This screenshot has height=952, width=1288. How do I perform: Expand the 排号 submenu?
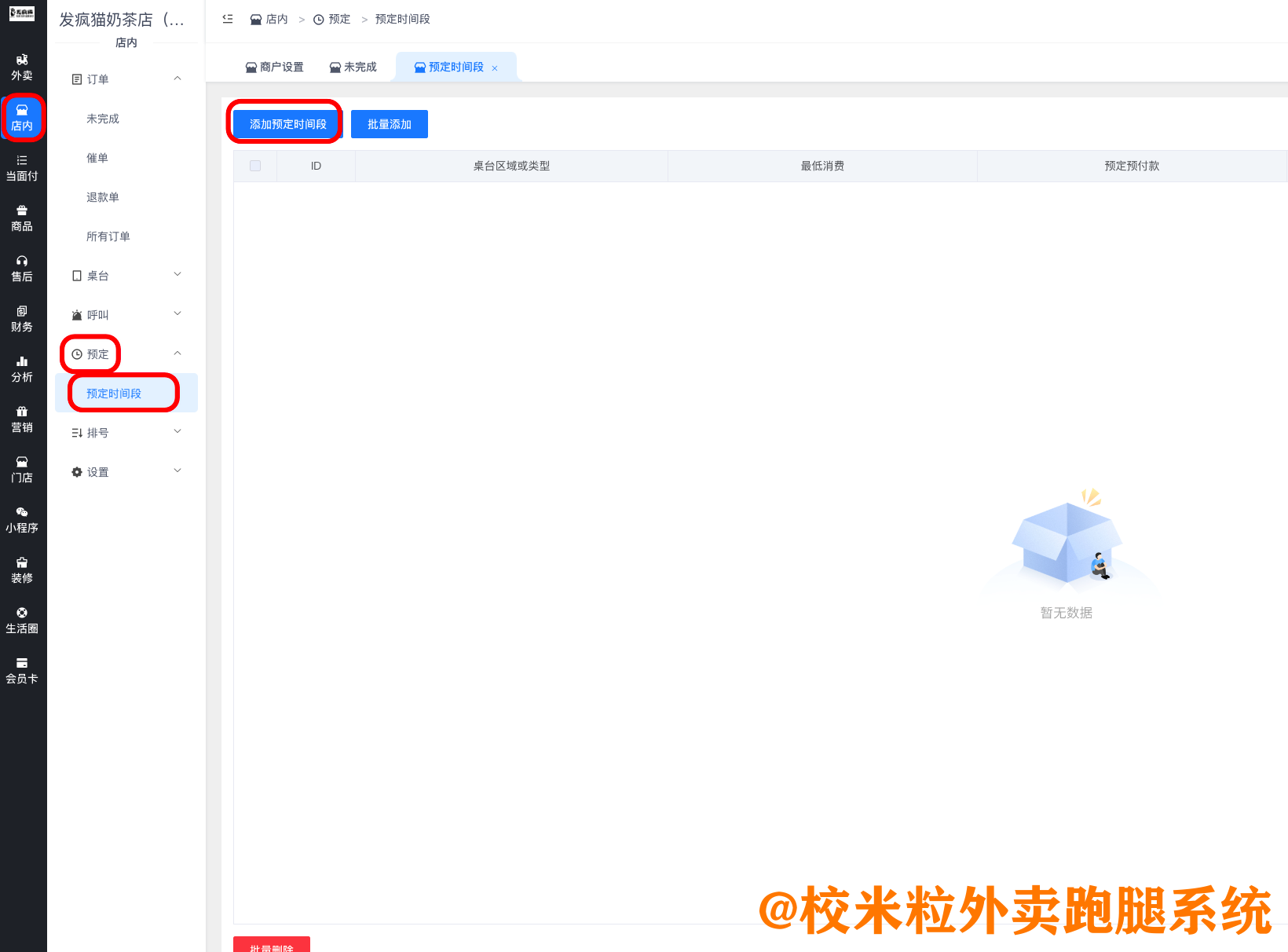[x=126, y=432]
